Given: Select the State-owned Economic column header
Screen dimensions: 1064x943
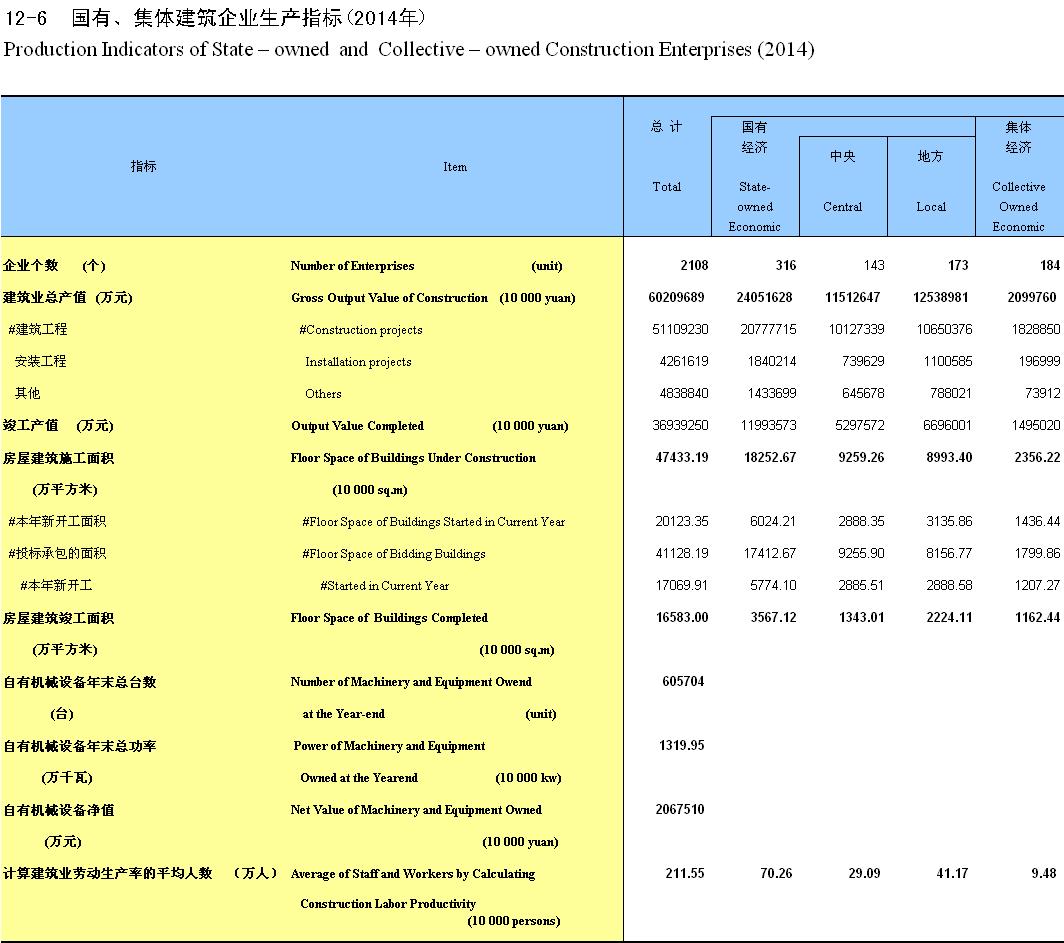Looking at the screenshot, I should (754, 206).
